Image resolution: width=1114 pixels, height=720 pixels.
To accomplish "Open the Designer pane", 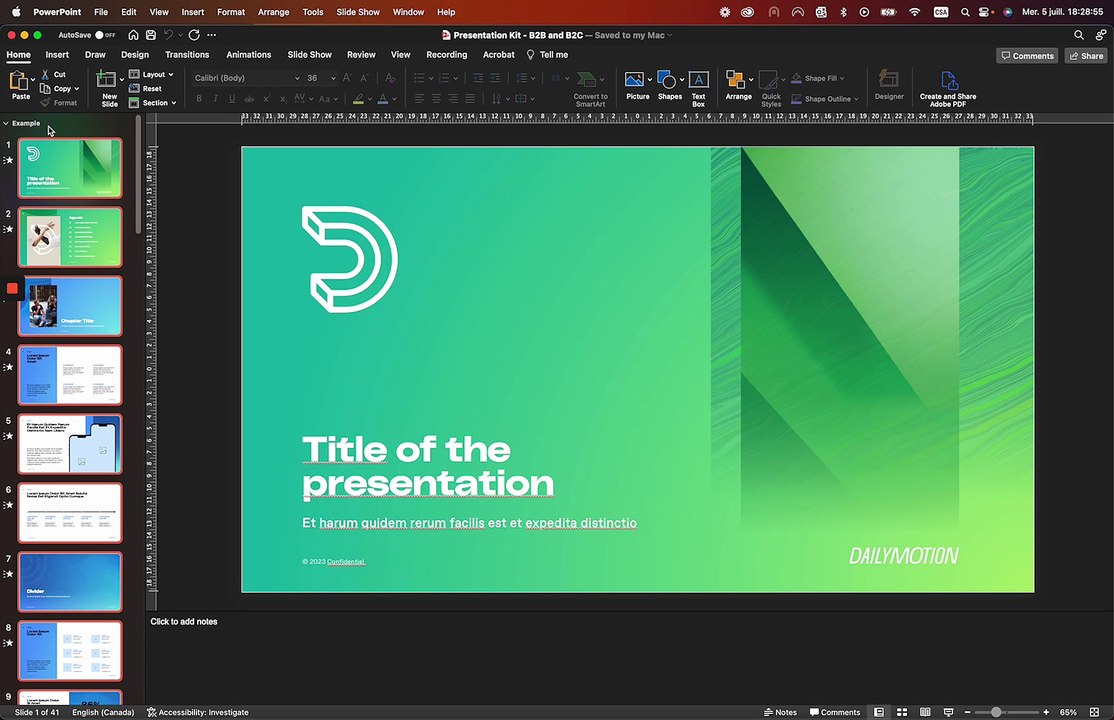I will (889, 85).
